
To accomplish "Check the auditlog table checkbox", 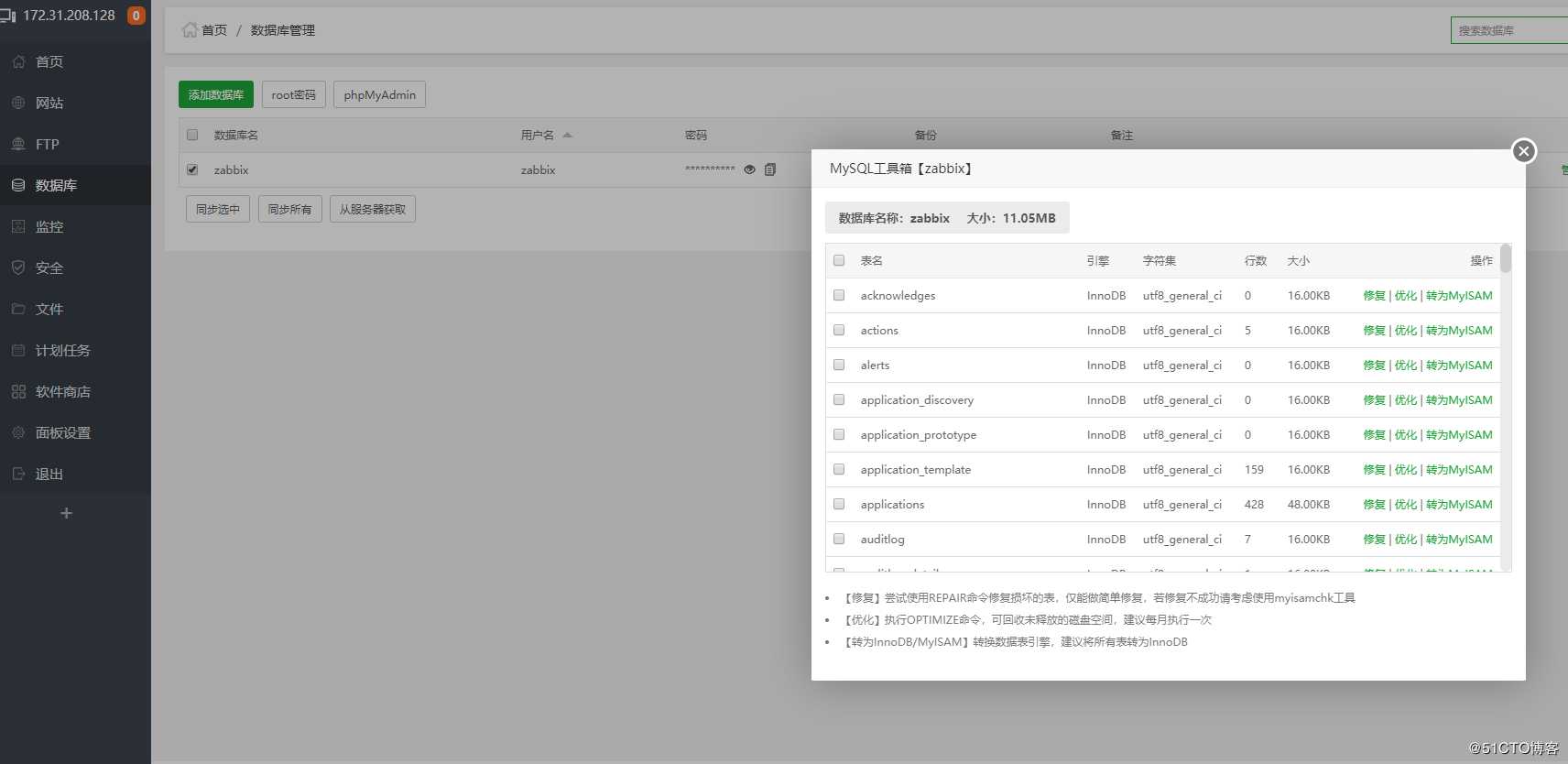I will (839, 539).
